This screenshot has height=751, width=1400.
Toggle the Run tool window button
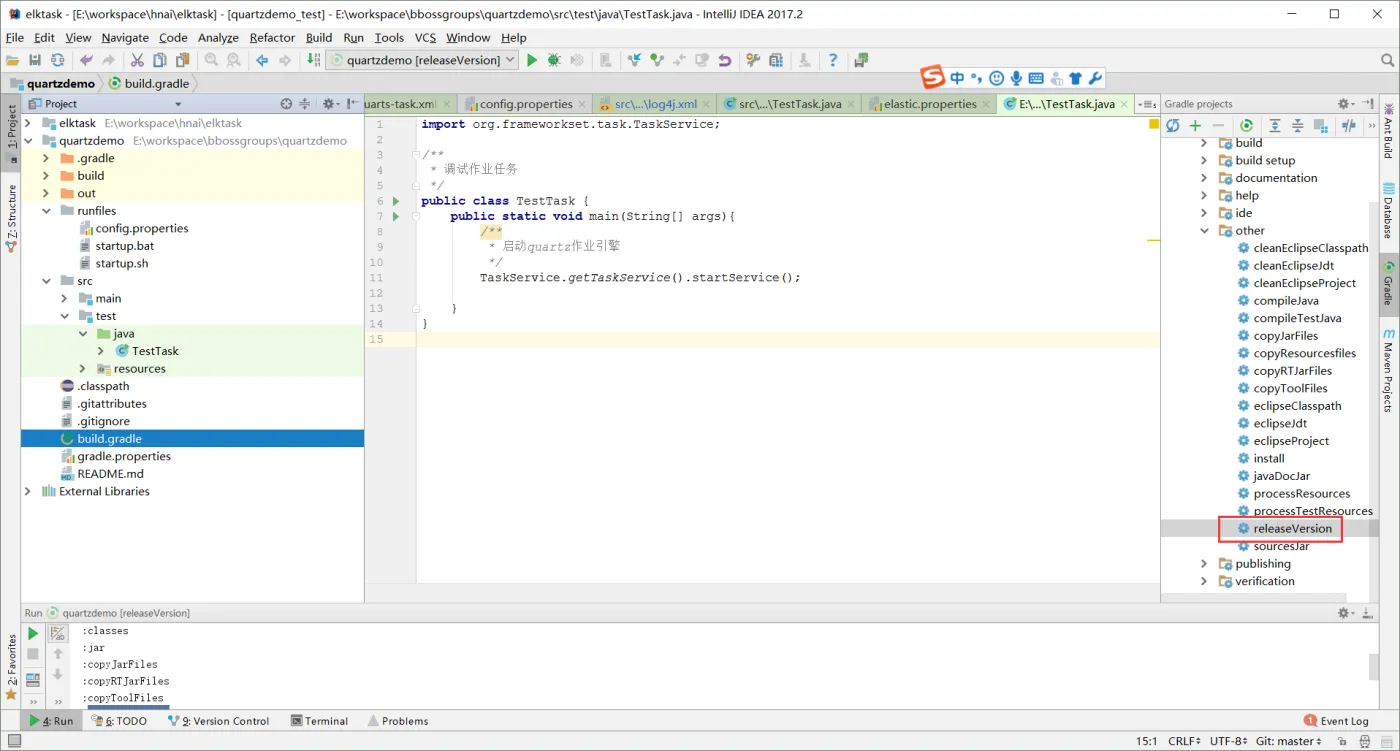52,721
